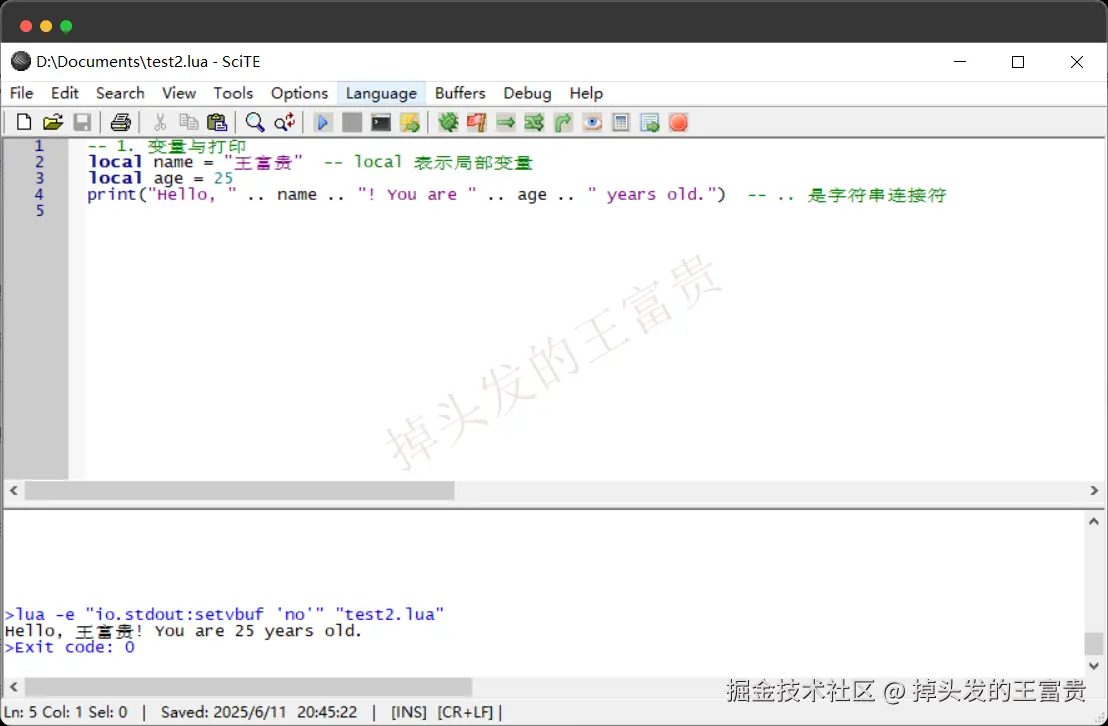Click line number 1 in the margin
This screenshot has height=726, width=1108.
39,146
